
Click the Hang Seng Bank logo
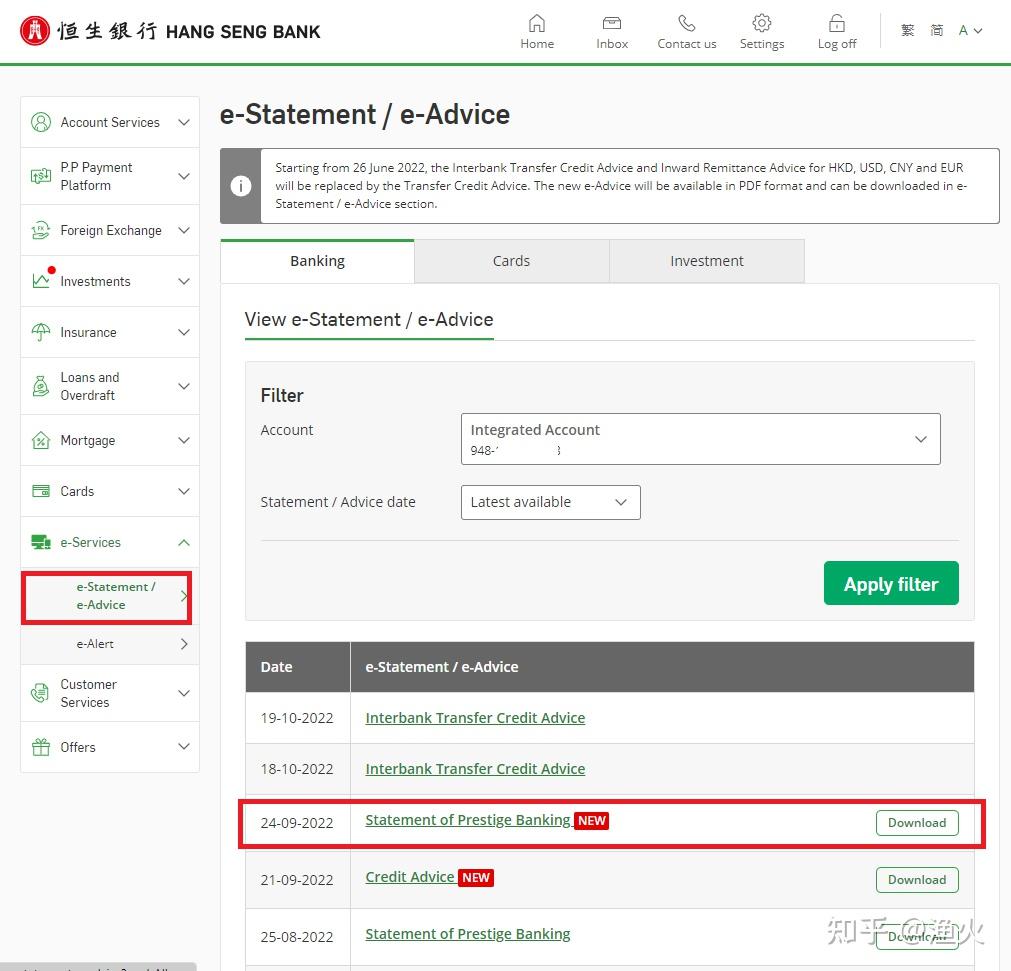pos(170,31)
